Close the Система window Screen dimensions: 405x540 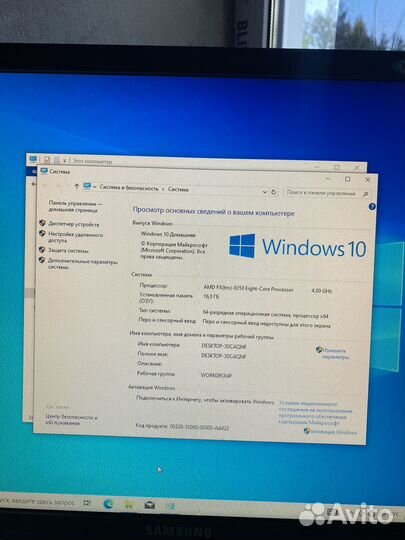(367, 180)
